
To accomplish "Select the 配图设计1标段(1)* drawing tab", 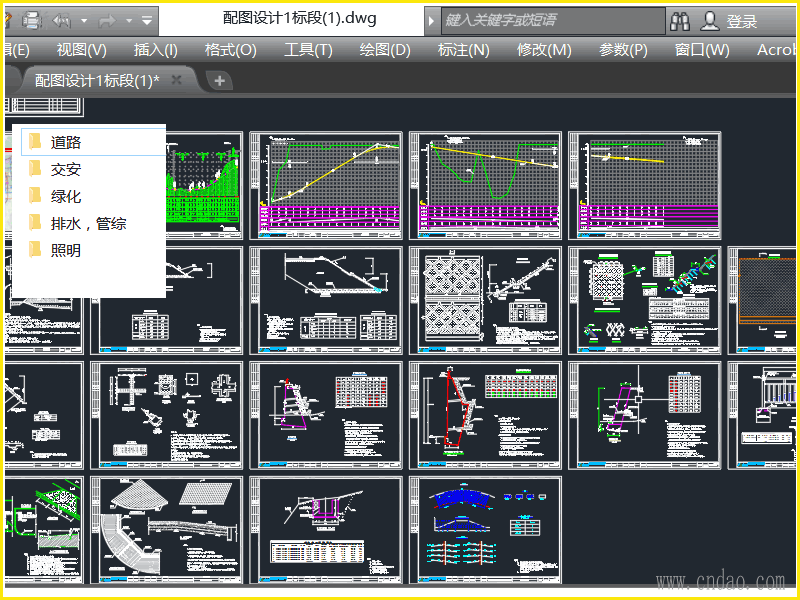I will pos(97,81).
